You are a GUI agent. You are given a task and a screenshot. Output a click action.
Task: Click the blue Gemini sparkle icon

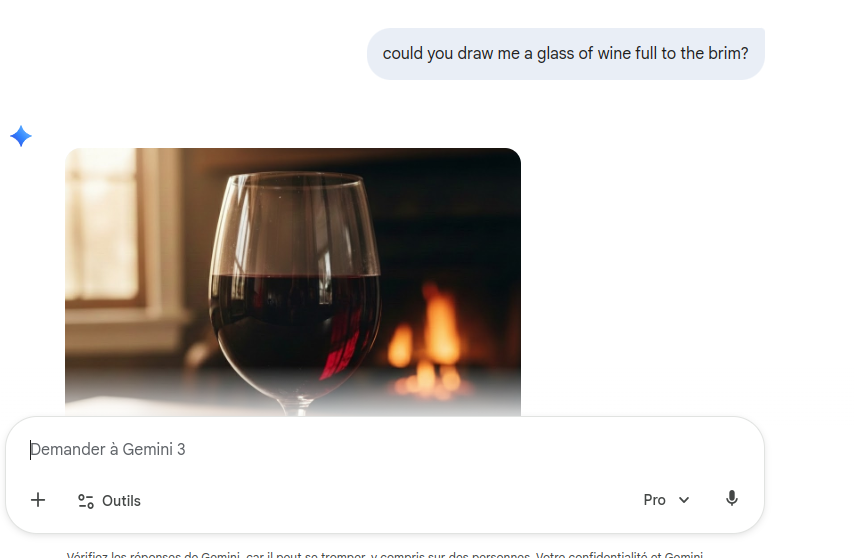click(x=21, y=136)
